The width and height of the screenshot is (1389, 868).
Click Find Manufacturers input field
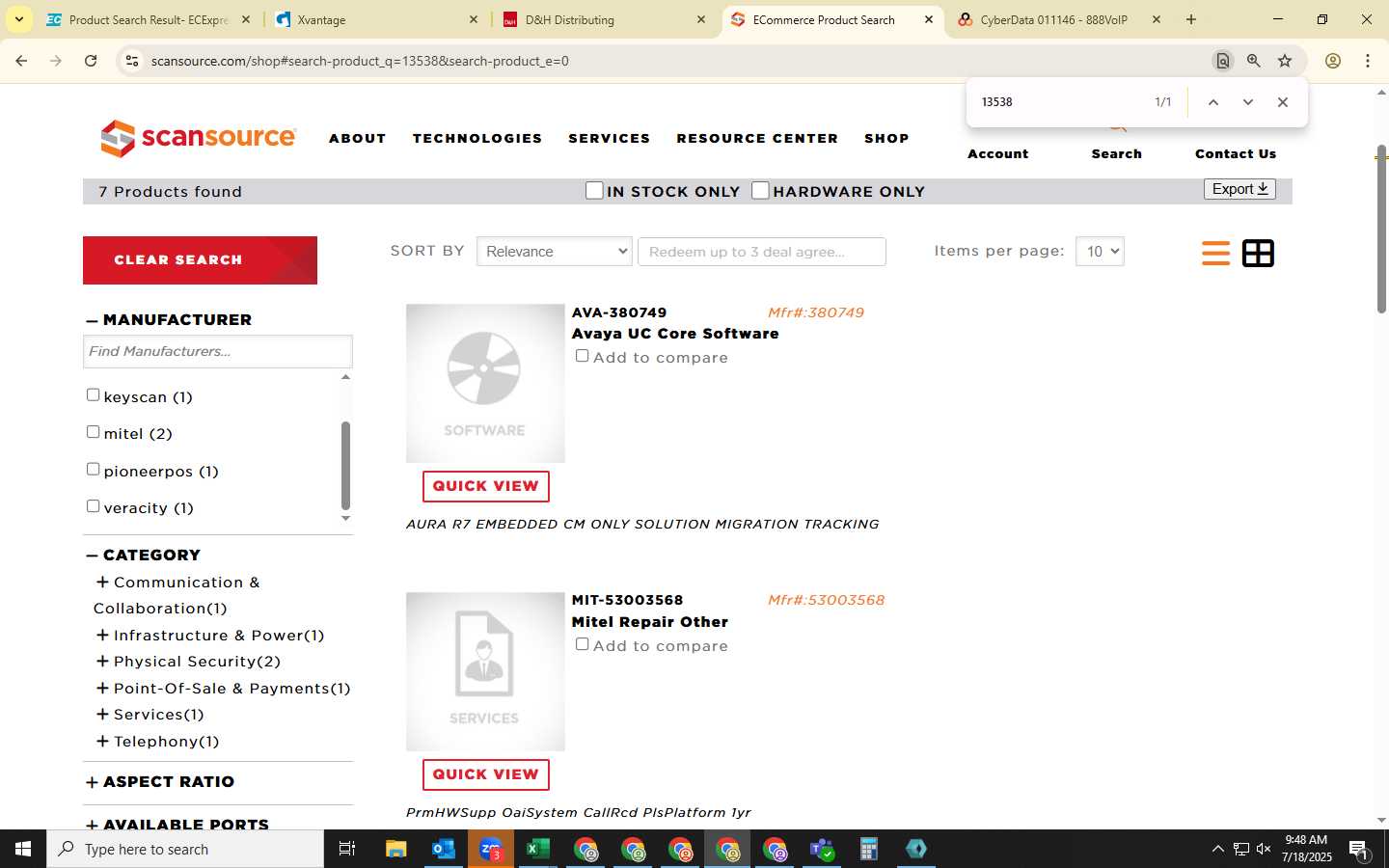(x=218, y=351)
